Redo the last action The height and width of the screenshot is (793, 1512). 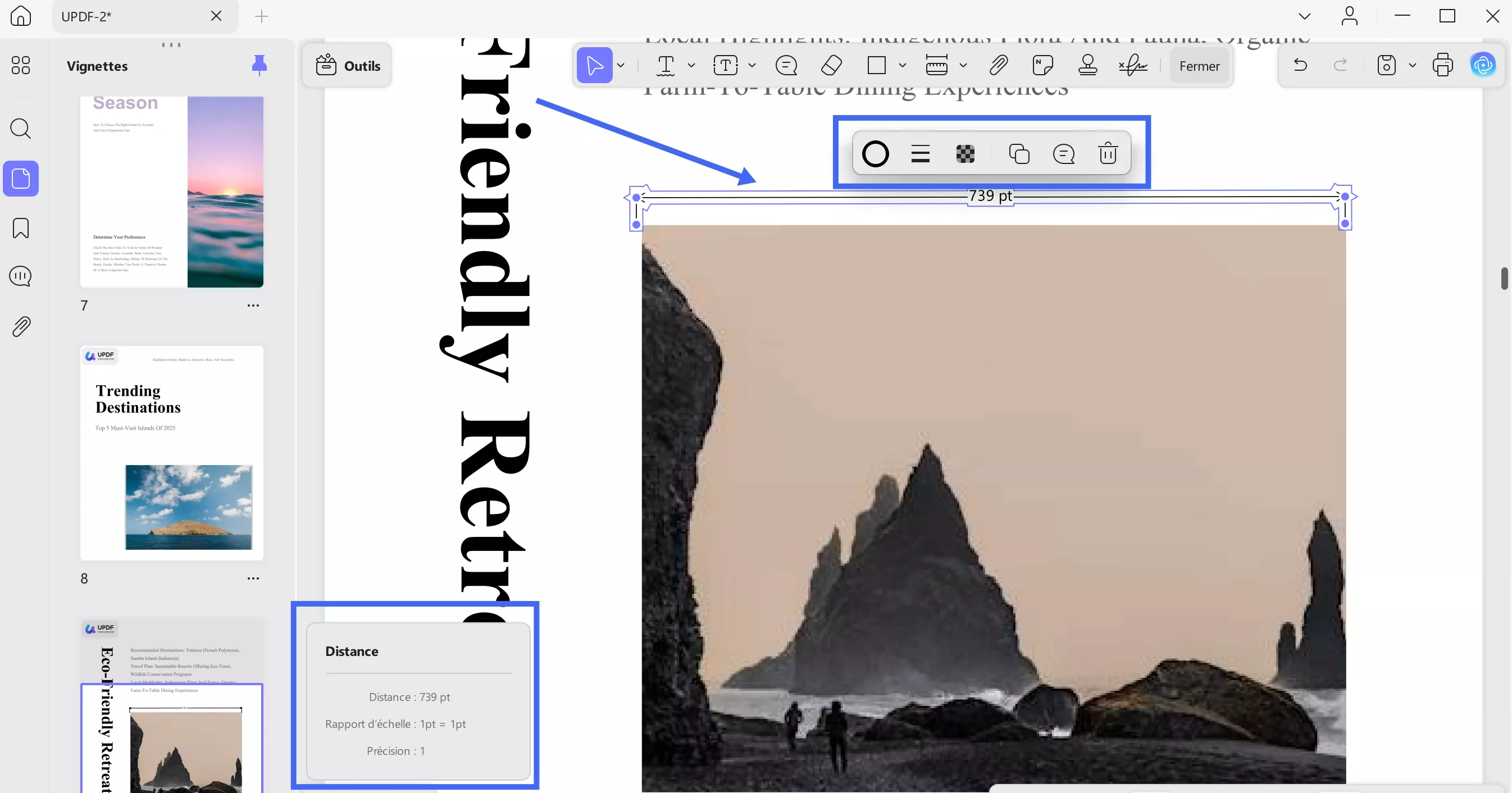1340,65
